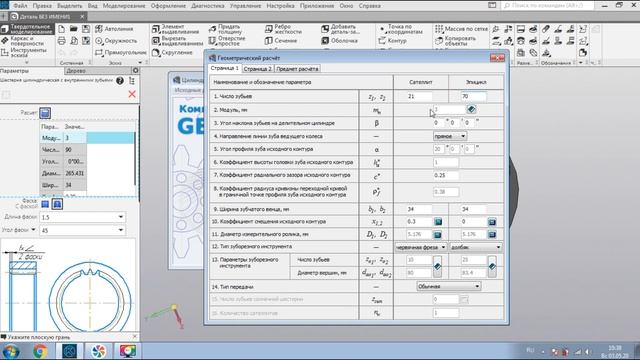Select the with-chamfer option icon under Фаска
This screenshot has width=640, height=360.
click(57, 204)
